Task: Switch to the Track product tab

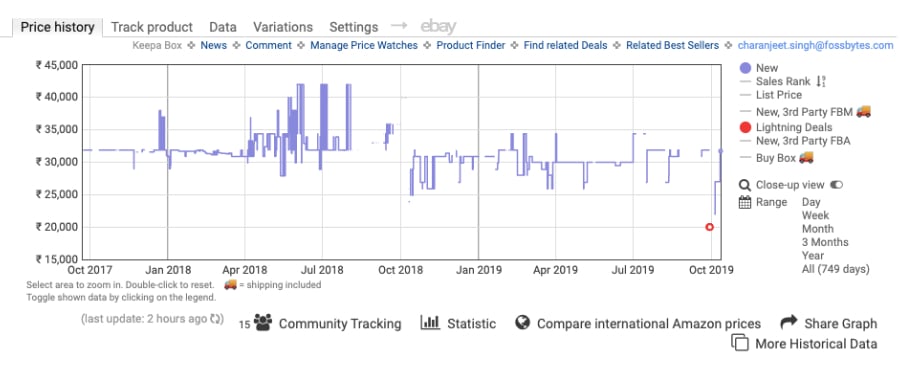Action: [152, 27]
